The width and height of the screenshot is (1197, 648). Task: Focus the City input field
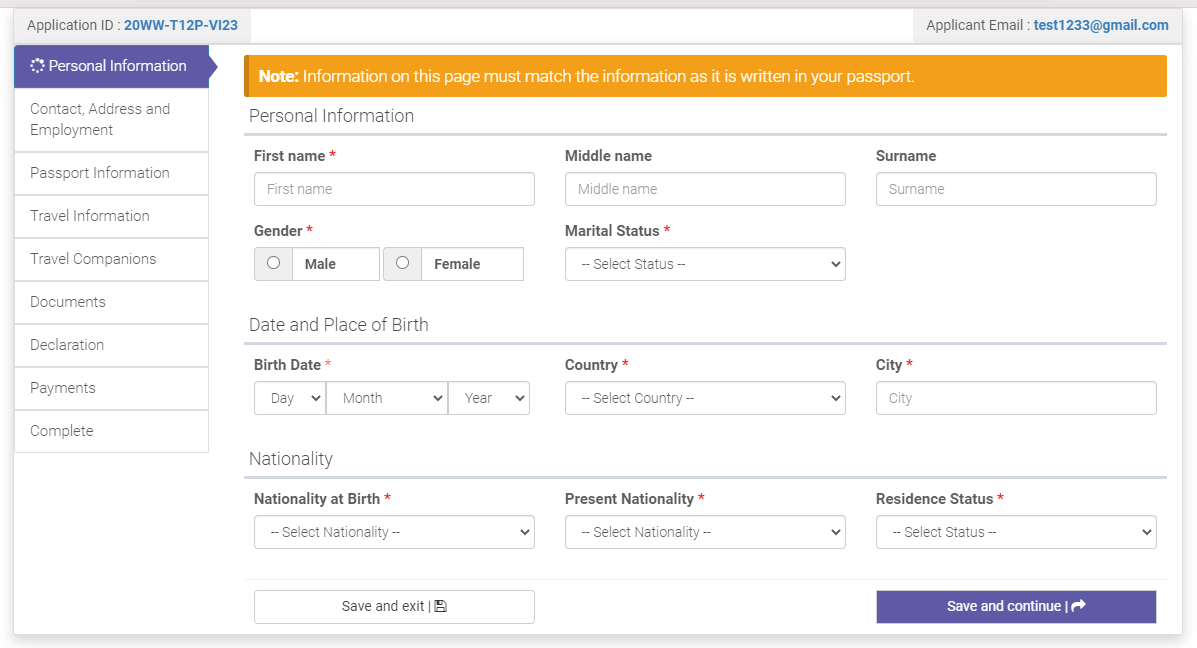coord(1016,398)
